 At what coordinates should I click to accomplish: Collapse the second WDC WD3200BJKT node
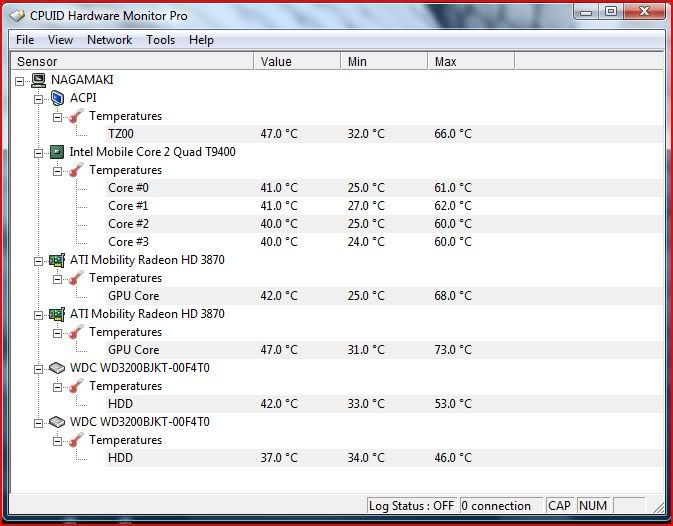[39, 423]
